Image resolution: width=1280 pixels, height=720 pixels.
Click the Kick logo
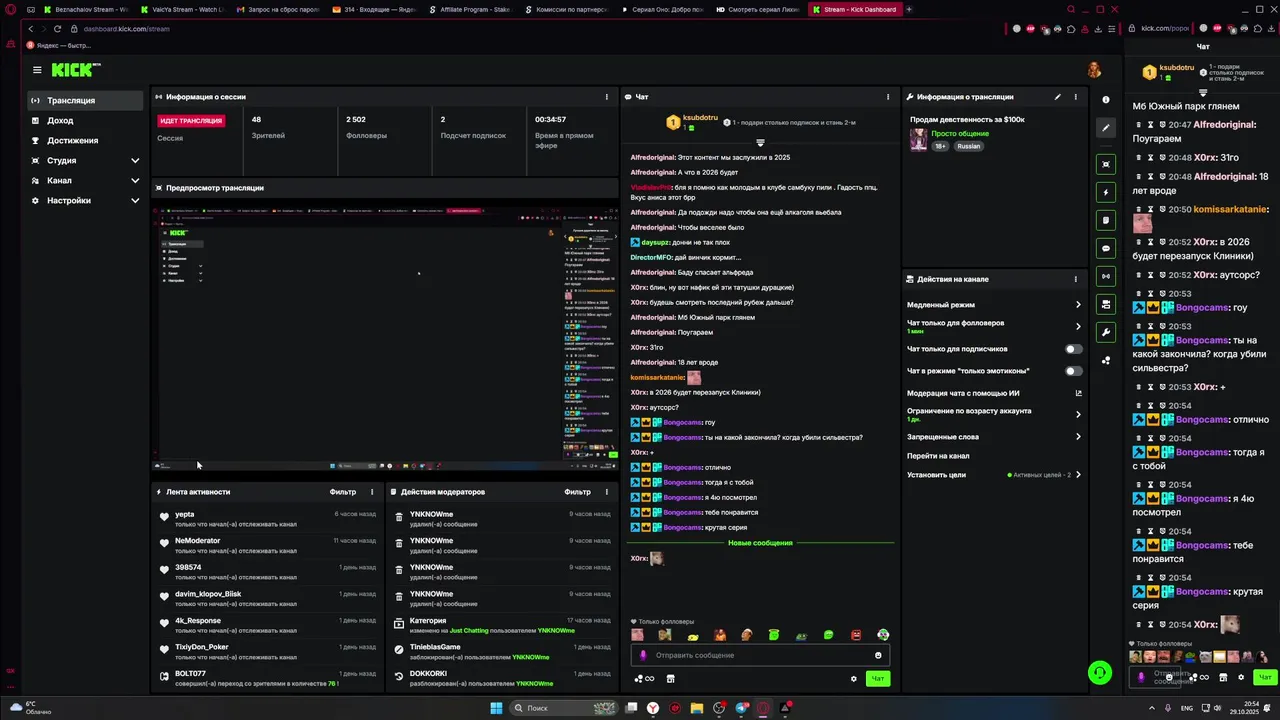click(76, 69)
